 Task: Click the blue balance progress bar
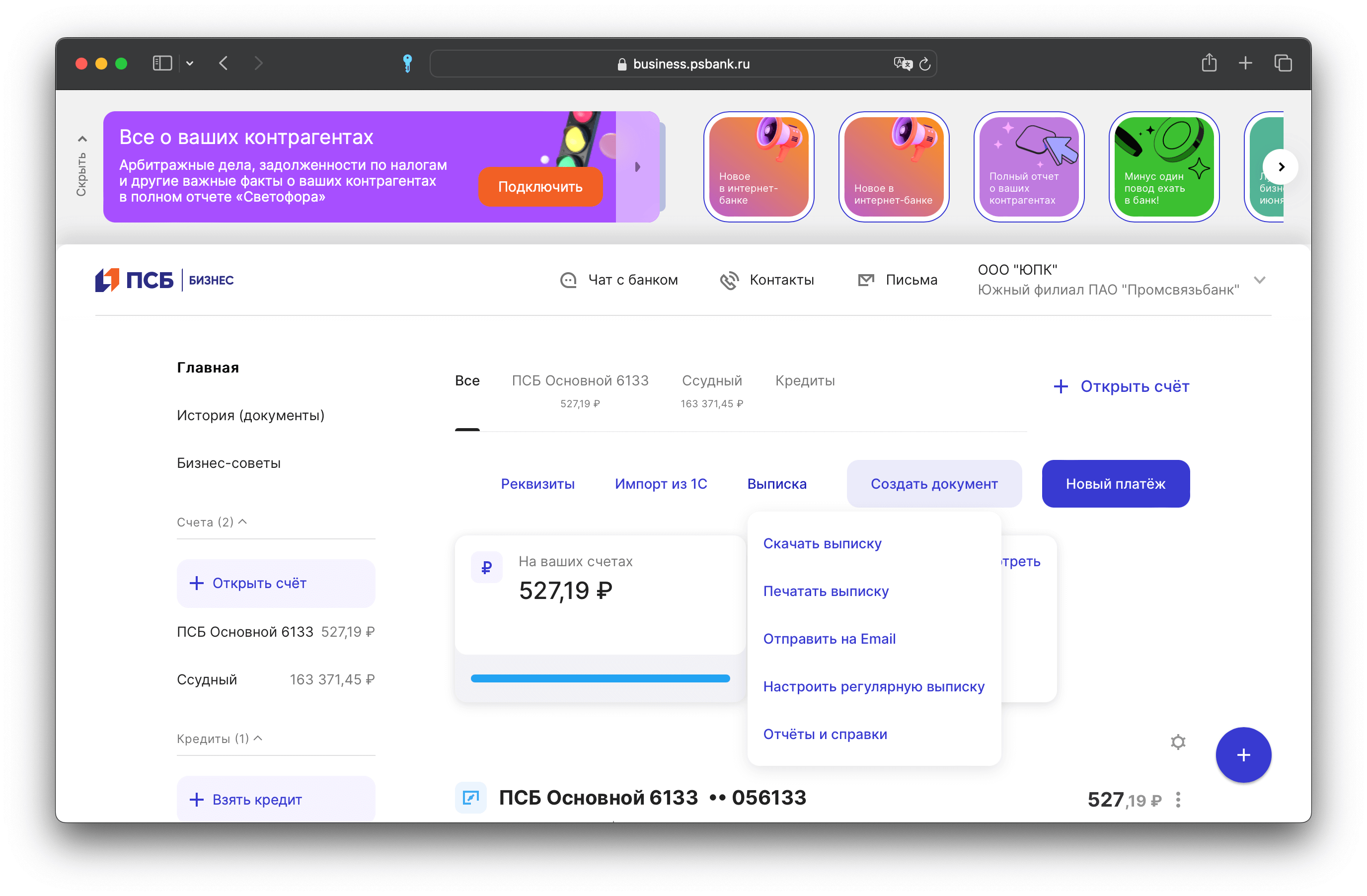tap(600, 678)
